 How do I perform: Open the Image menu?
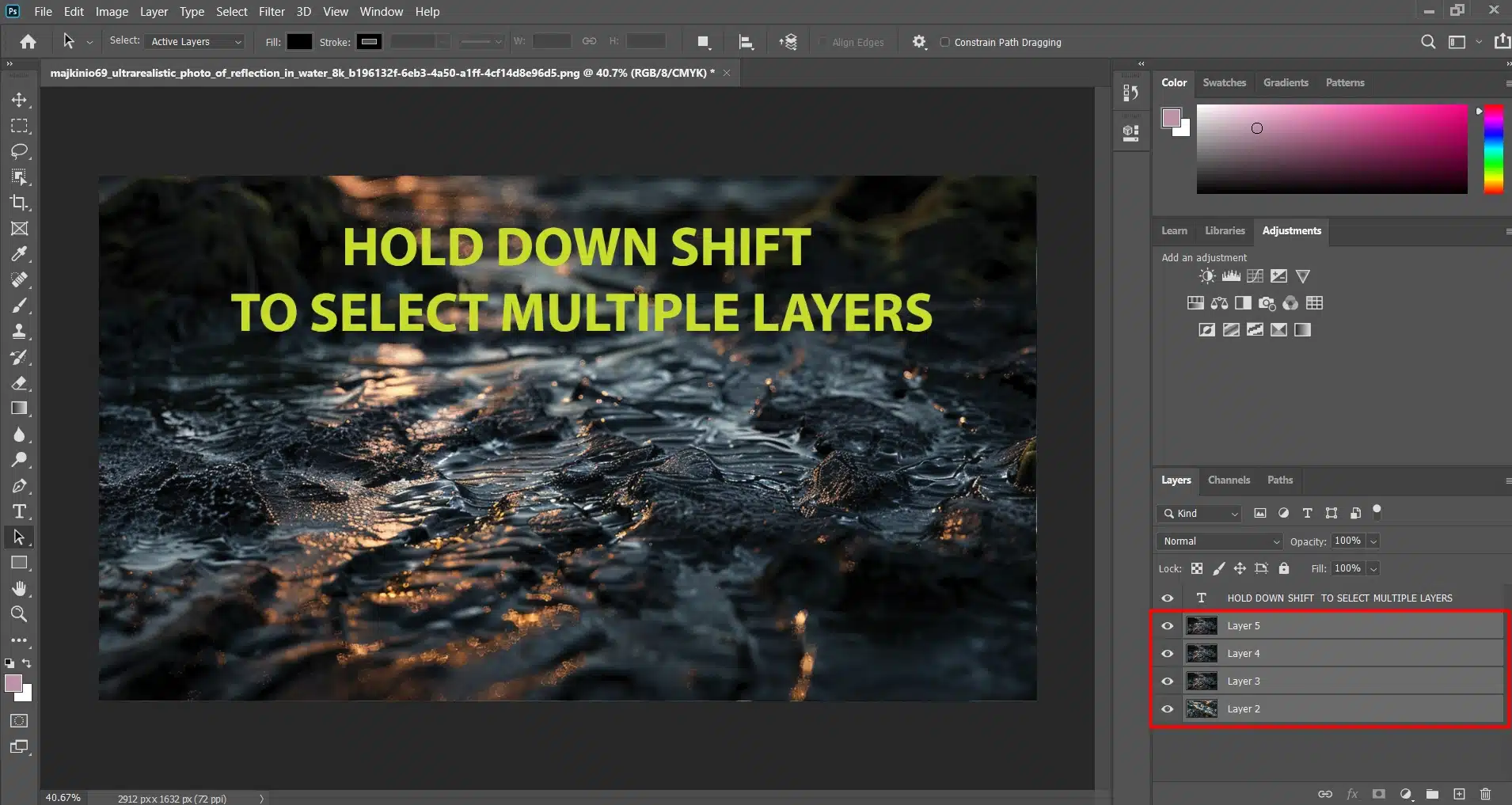pos(112,12)
